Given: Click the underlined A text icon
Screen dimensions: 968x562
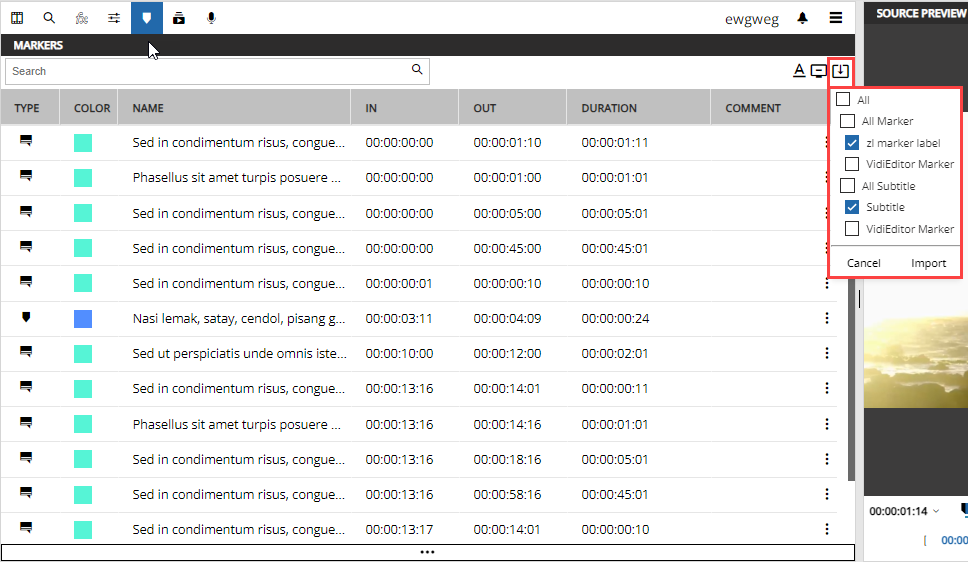Looking at the screenshot, I should click(x=799, y=71).
